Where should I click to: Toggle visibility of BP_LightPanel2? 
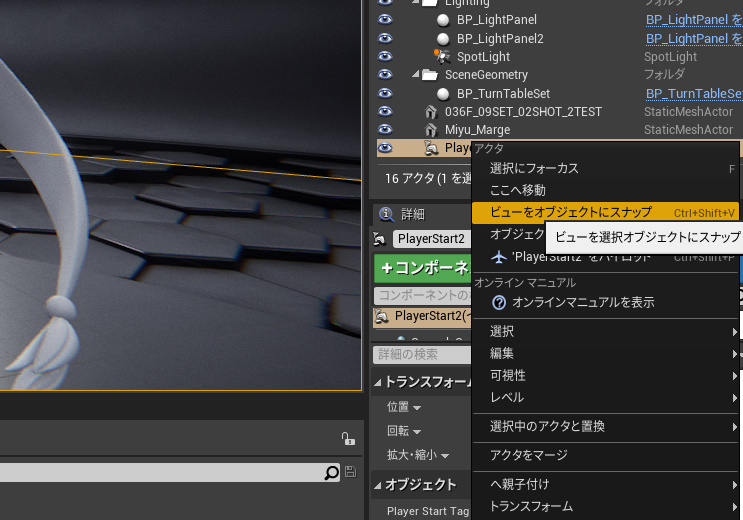(x=384, y=38)
